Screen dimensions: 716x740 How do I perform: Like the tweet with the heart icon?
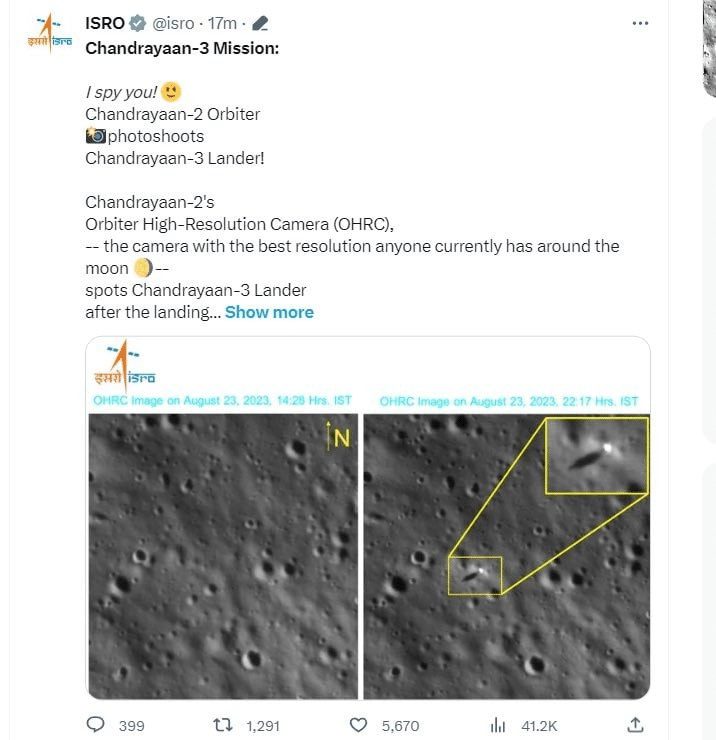pos(359,724)
